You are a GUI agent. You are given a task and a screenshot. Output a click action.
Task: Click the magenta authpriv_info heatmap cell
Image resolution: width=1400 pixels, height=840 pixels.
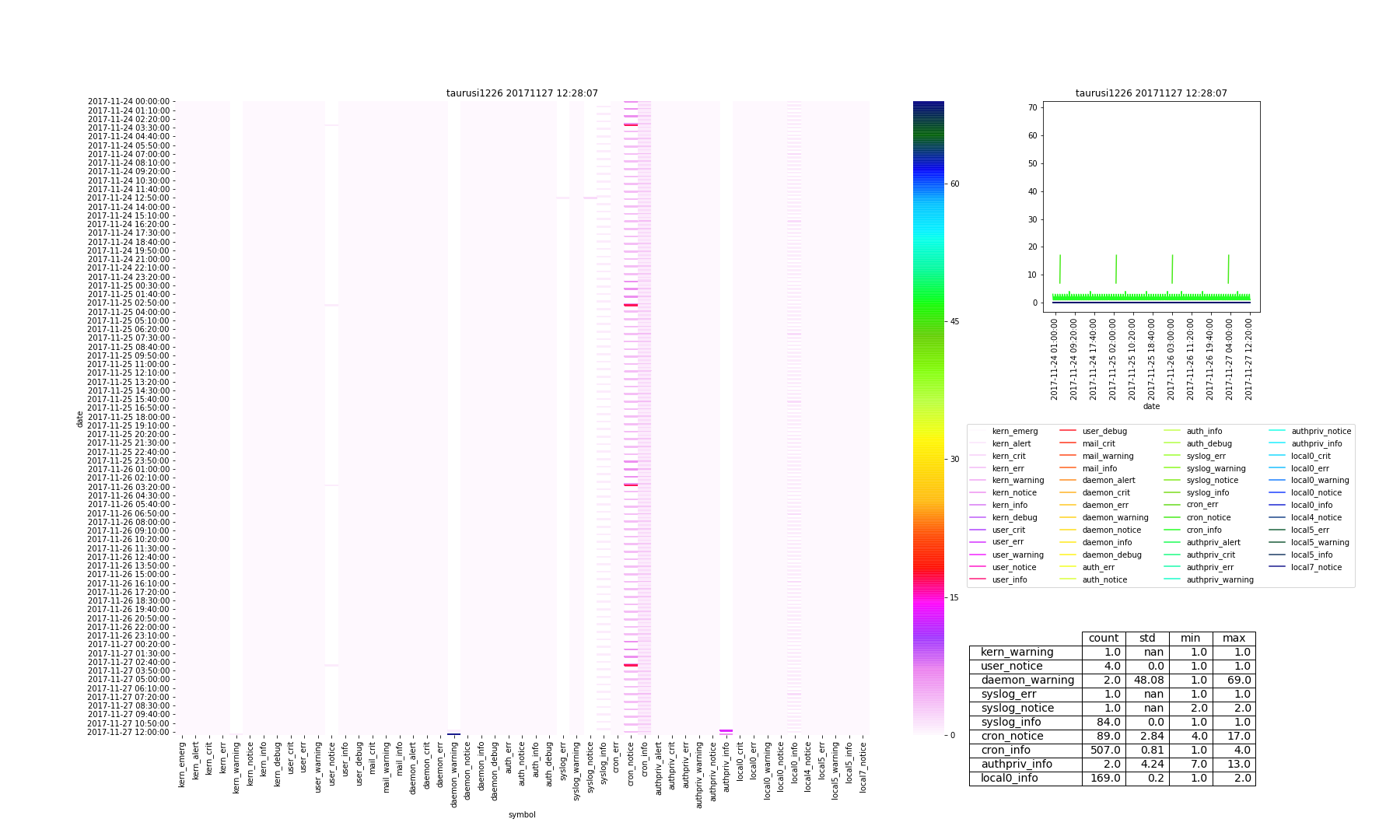[x=726, y=731]
